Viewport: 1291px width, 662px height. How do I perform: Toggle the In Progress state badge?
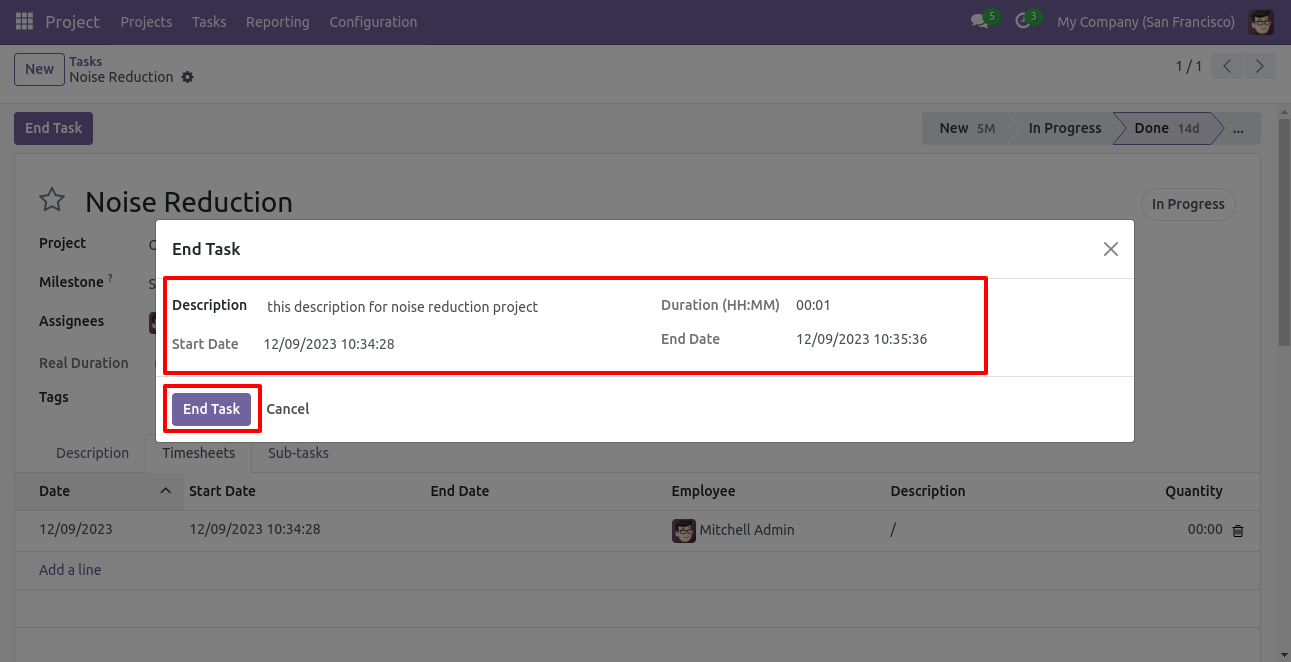point(1188,204)
